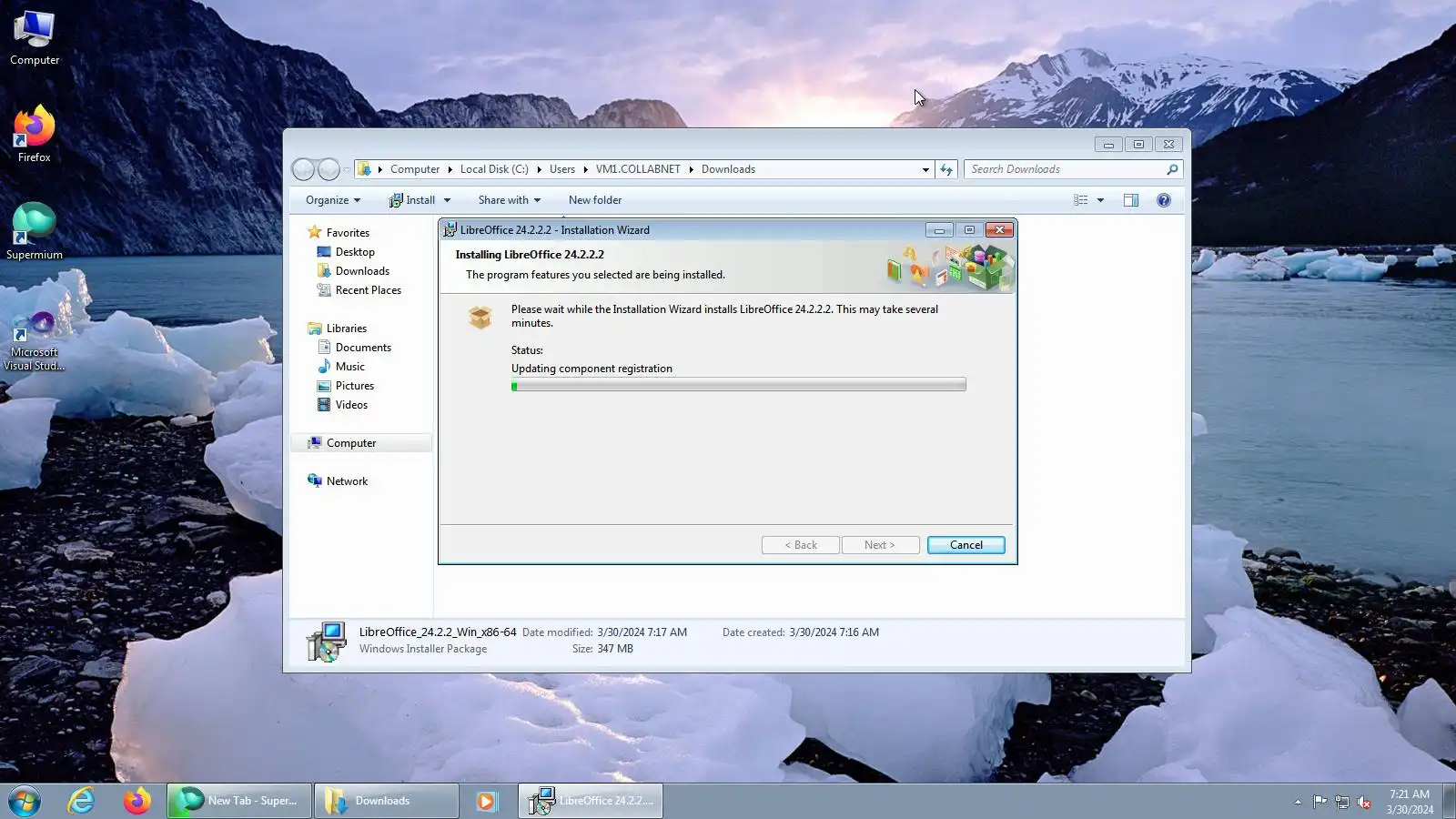Click the 347 MB size value
The height and width of the screenshot is (819, 1456).
pyautogui.click(x=615, y=649)
